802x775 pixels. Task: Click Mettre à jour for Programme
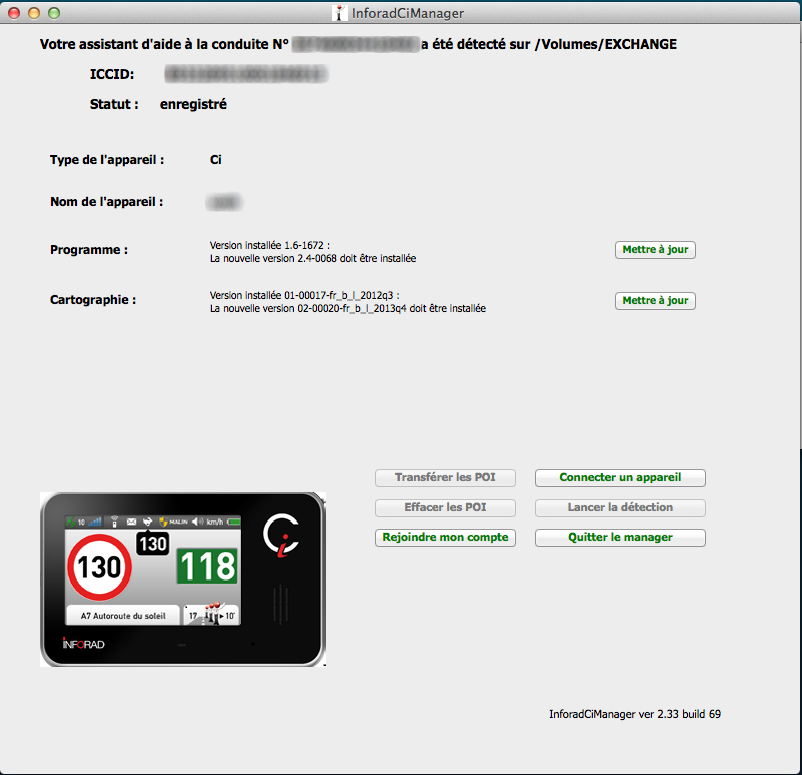(x=655, y=250)
